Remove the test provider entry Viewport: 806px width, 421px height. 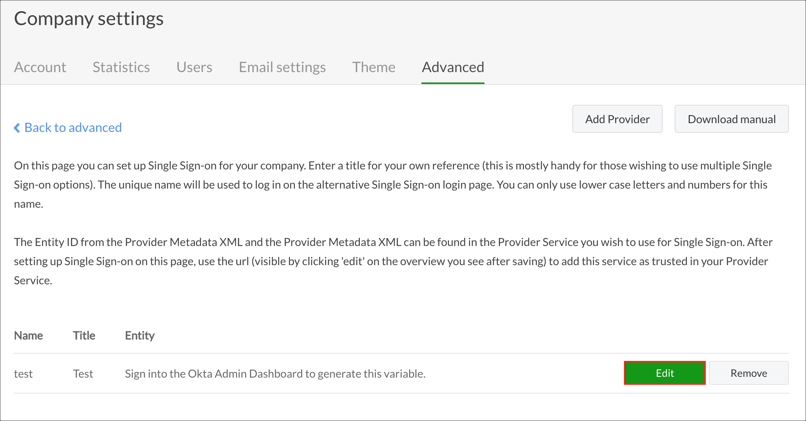tap(748, 373)
